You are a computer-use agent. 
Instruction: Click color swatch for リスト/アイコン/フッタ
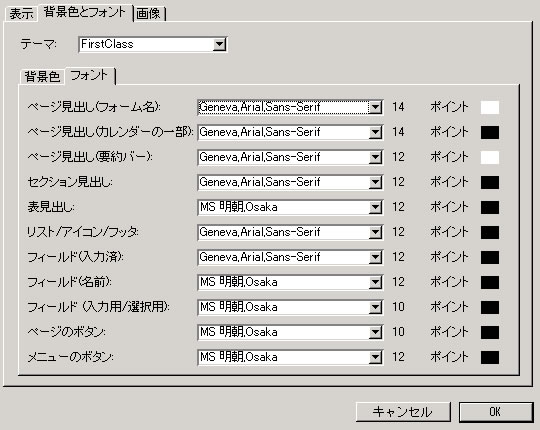(x=490, y=232)
